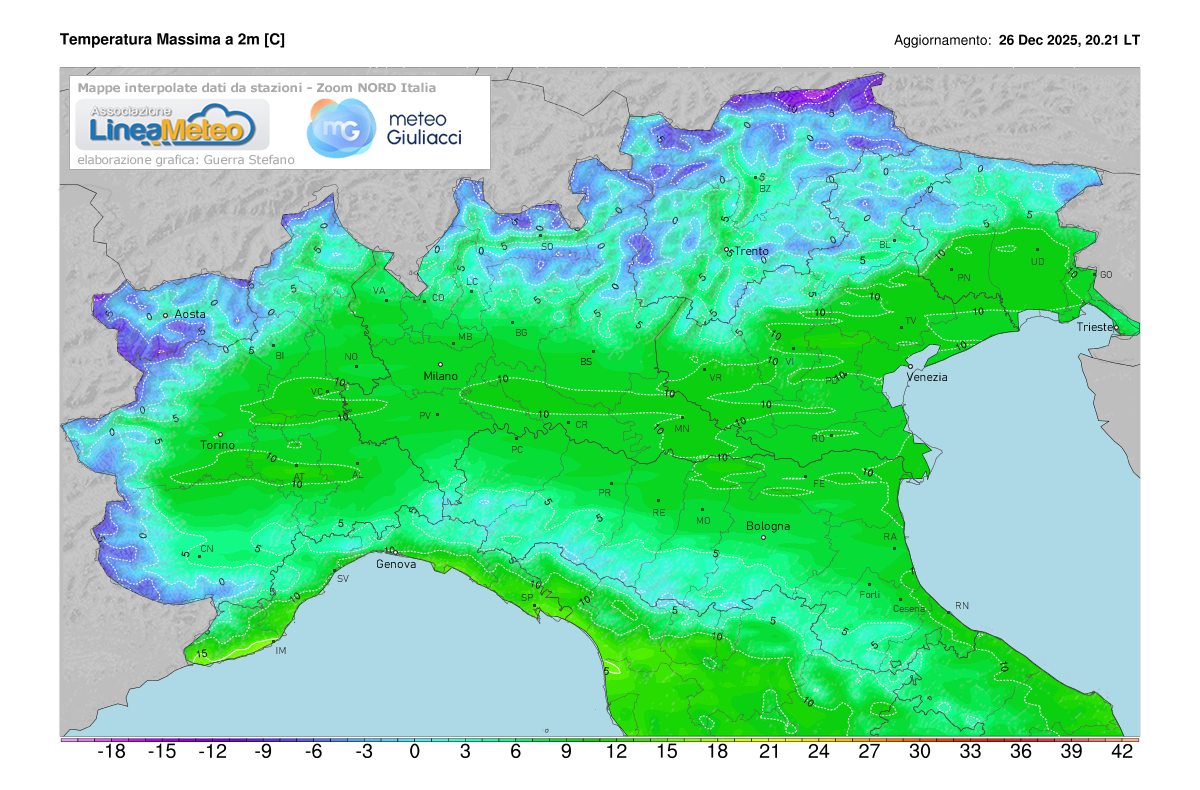Click the Venezia city marker
The image size is (1200, 790).
[909, 366]
